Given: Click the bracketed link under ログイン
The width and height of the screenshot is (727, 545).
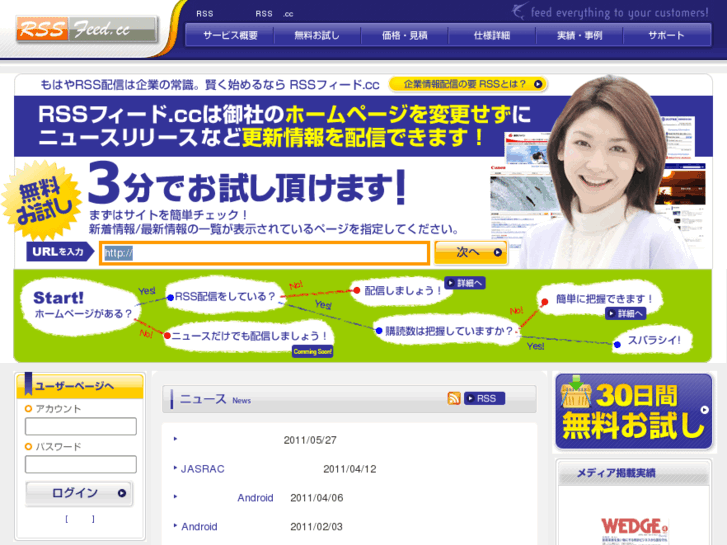Looking at the screenshot, I should (80, 519).
